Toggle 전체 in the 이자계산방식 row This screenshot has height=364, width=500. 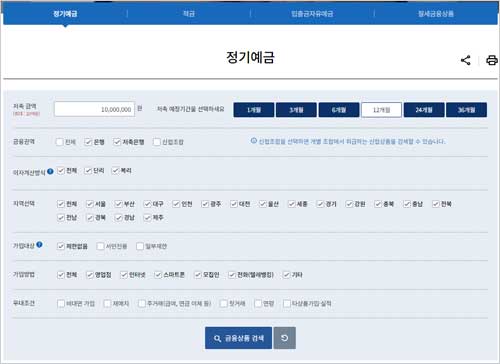click(x=61, y=171)
